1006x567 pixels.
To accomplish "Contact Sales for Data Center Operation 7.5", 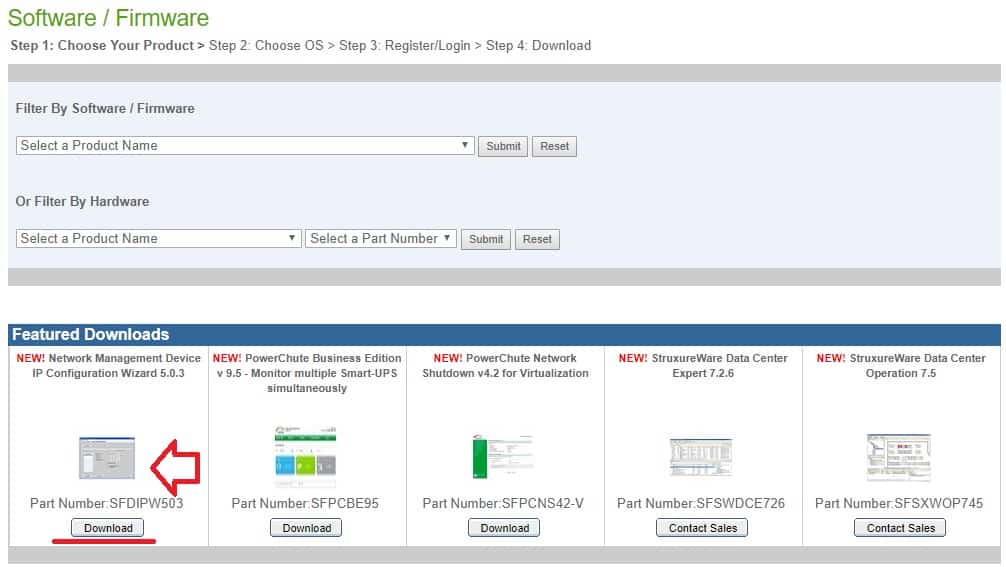I will [900, 528].
